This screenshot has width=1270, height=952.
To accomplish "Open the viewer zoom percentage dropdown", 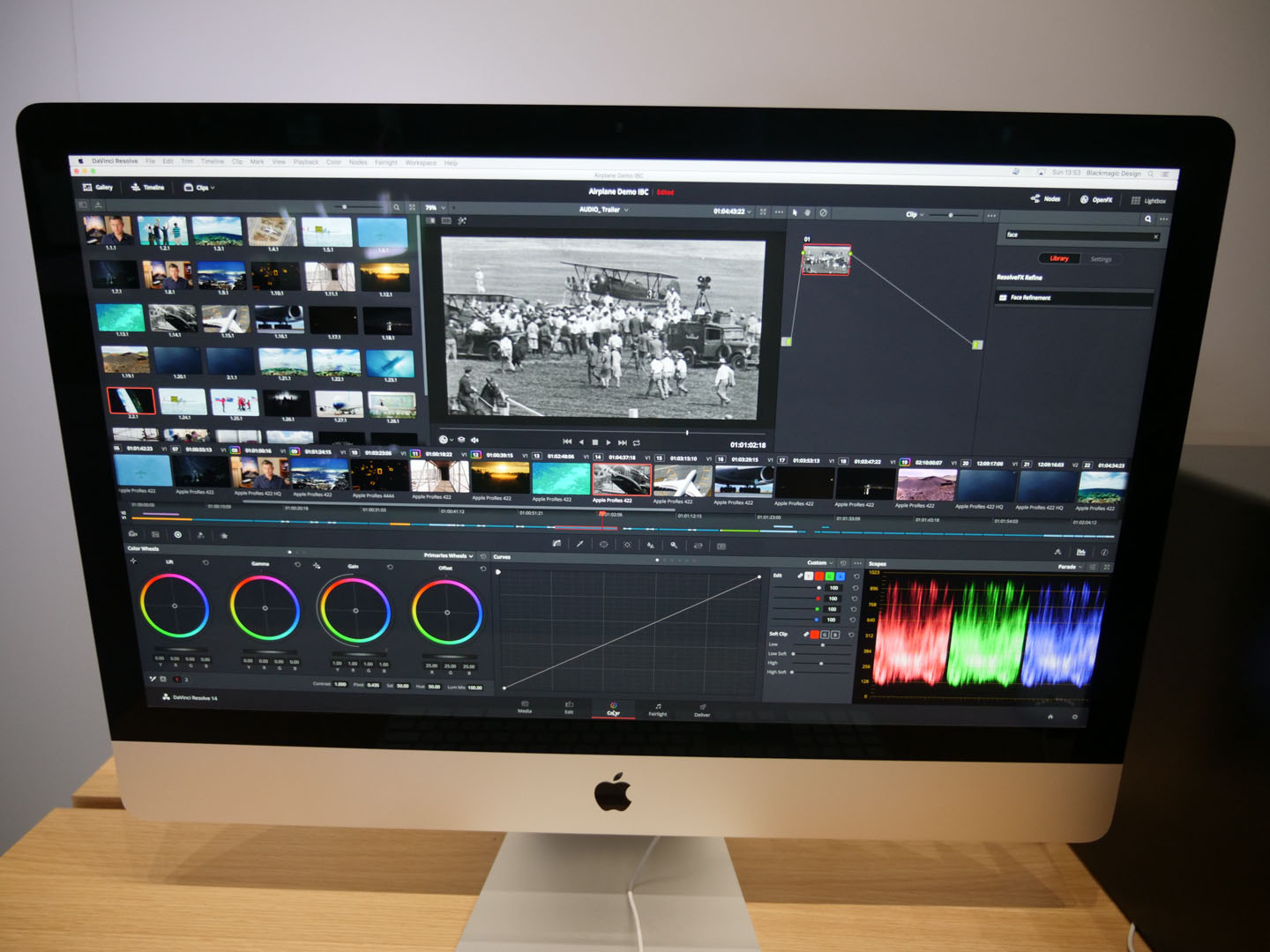I will click(435, 208).
